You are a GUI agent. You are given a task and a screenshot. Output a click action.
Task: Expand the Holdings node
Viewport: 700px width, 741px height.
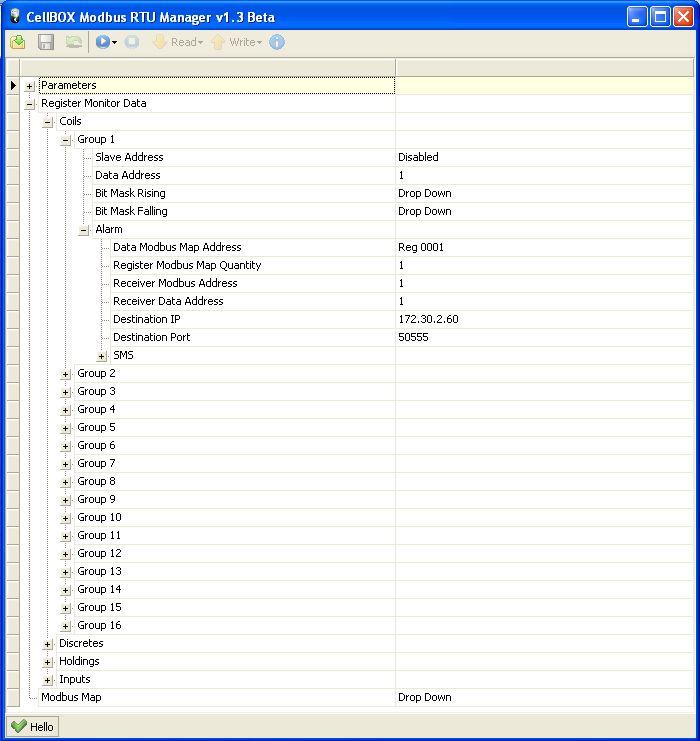[47, 662]
